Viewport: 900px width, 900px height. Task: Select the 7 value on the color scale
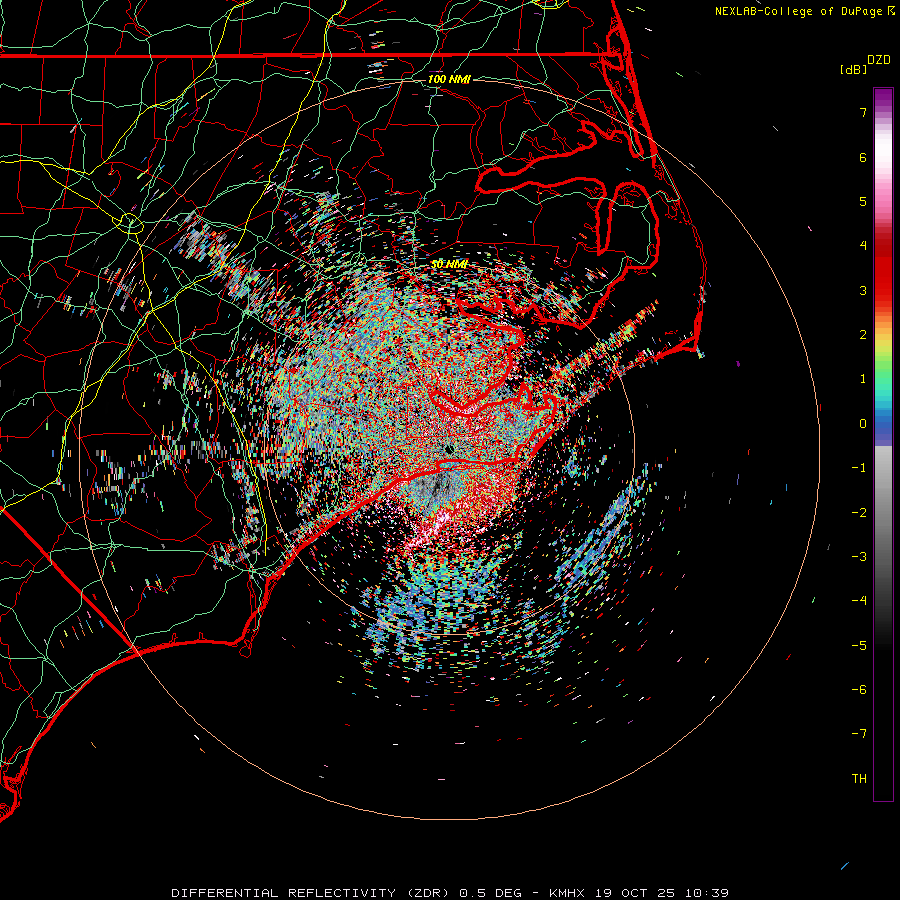click(863, 112)
